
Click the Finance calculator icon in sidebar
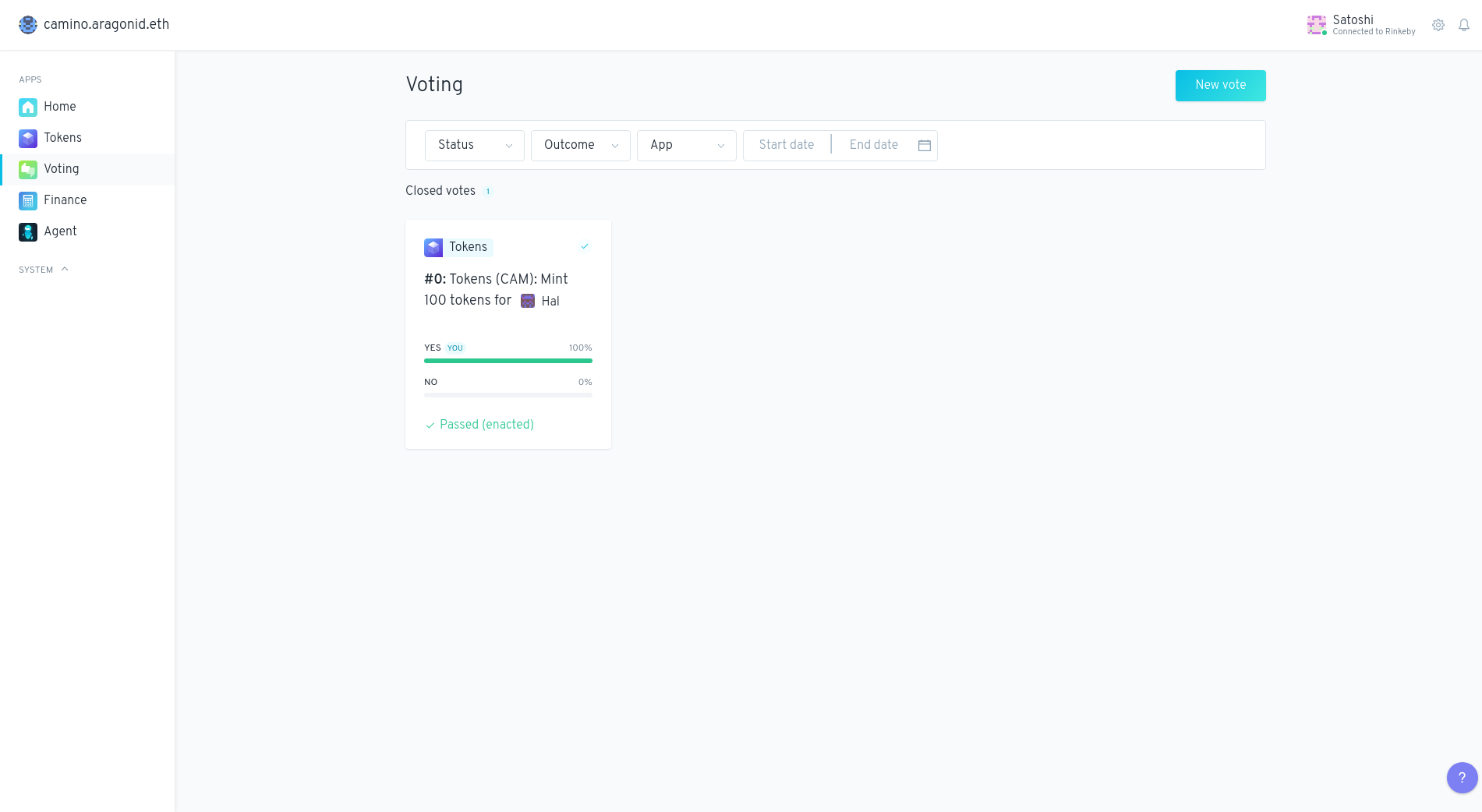(x=28, y=200)
